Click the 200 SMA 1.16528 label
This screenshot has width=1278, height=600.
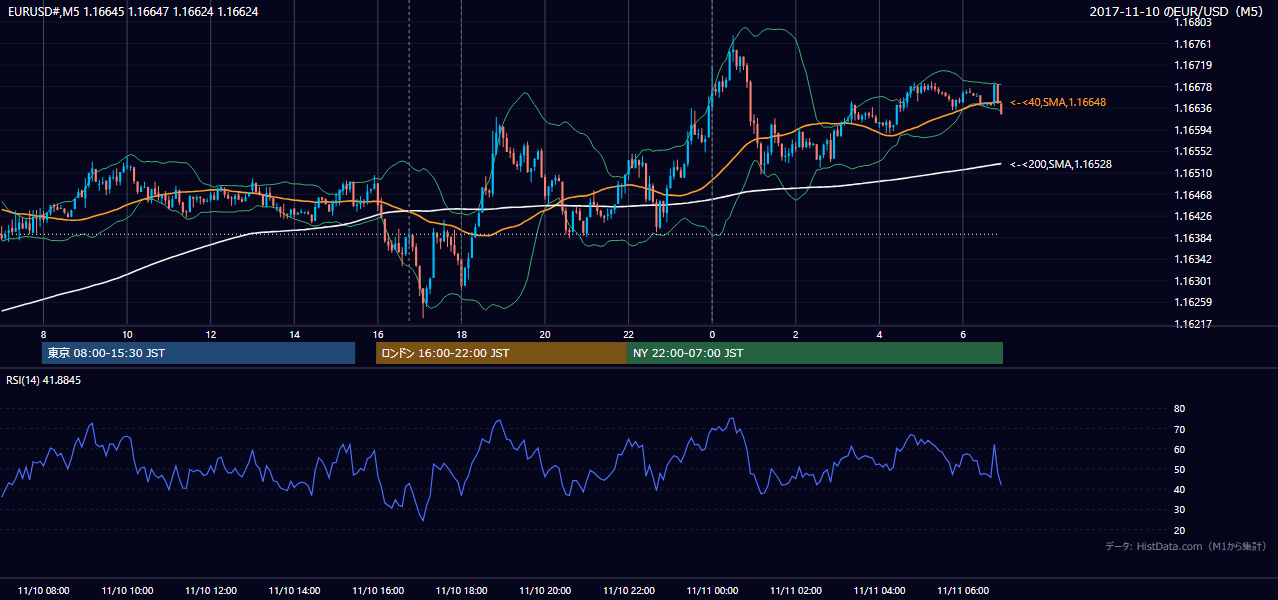(x=1062, y=164)
